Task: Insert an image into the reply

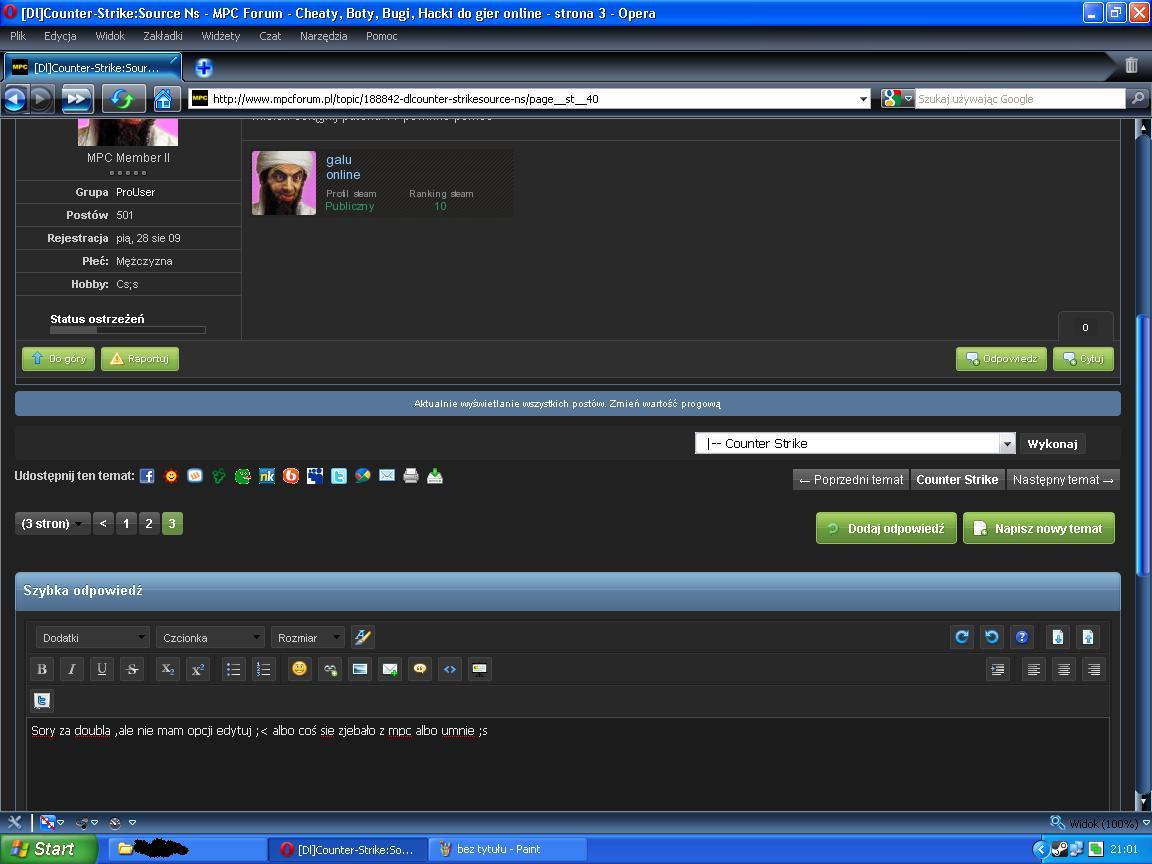Action: tap(360, 669)
